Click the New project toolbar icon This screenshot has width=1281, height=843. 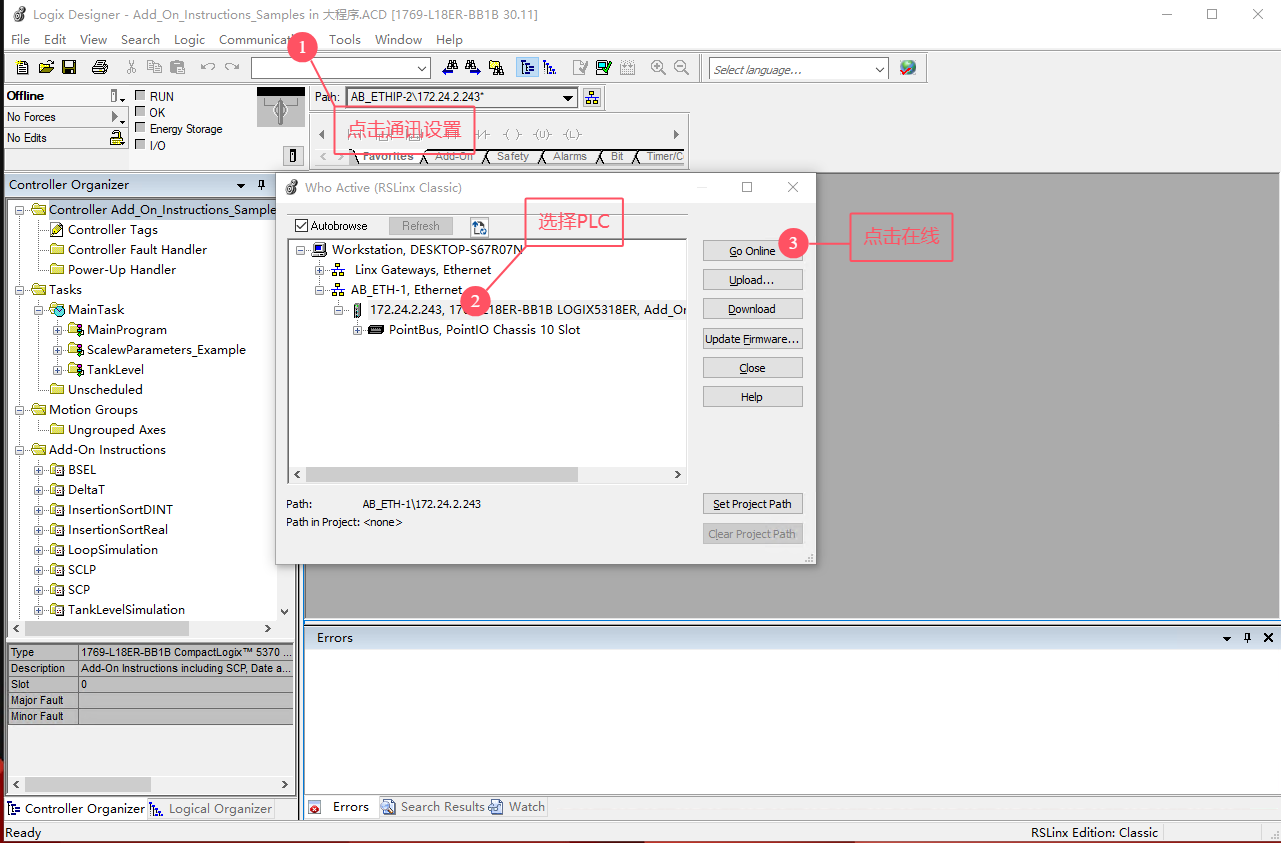pos(22,68)
